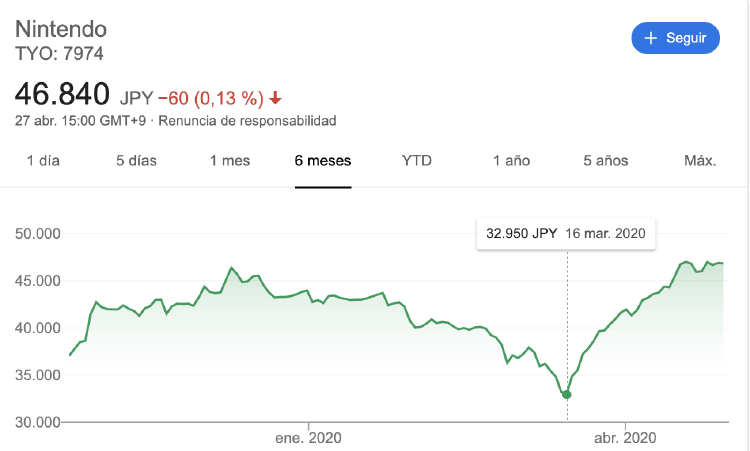The width and height of the screenshot is (750, 451).
Task: Click the 32.950 JPY chart tooltip
Action: point(566,233)
